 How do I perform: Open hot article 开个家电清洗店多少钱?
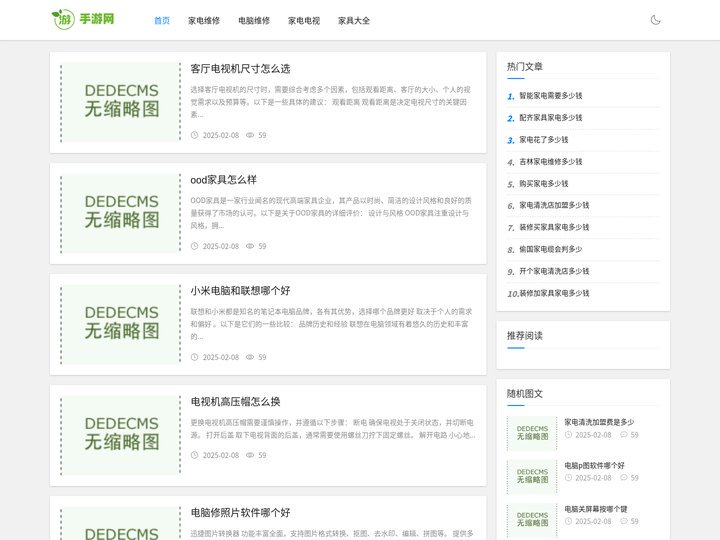[x=554, y=271]
